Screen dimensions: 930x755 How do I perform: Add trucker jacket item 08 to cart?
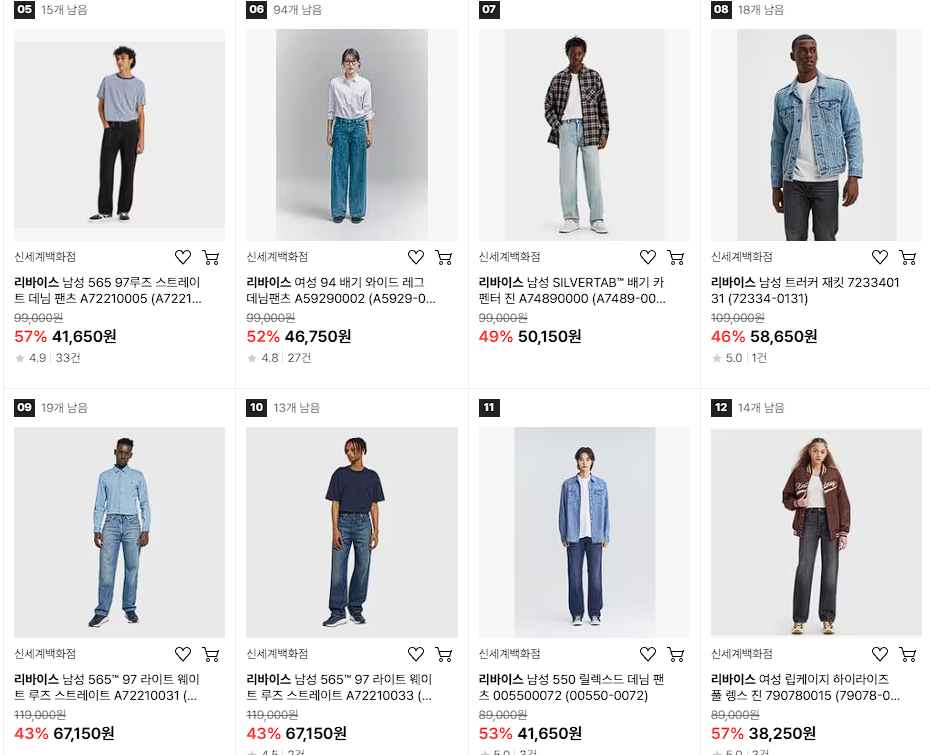pos(907,257)
